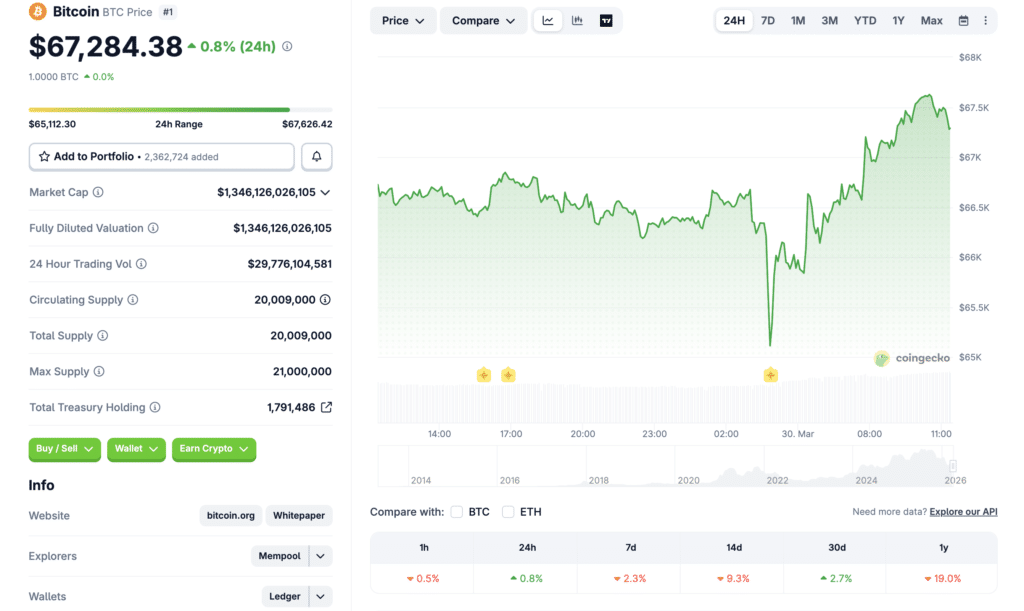The width and height of the screenshot is (1024, 611).
Task: Open the Price dropdown
Action: pos(403,21)
